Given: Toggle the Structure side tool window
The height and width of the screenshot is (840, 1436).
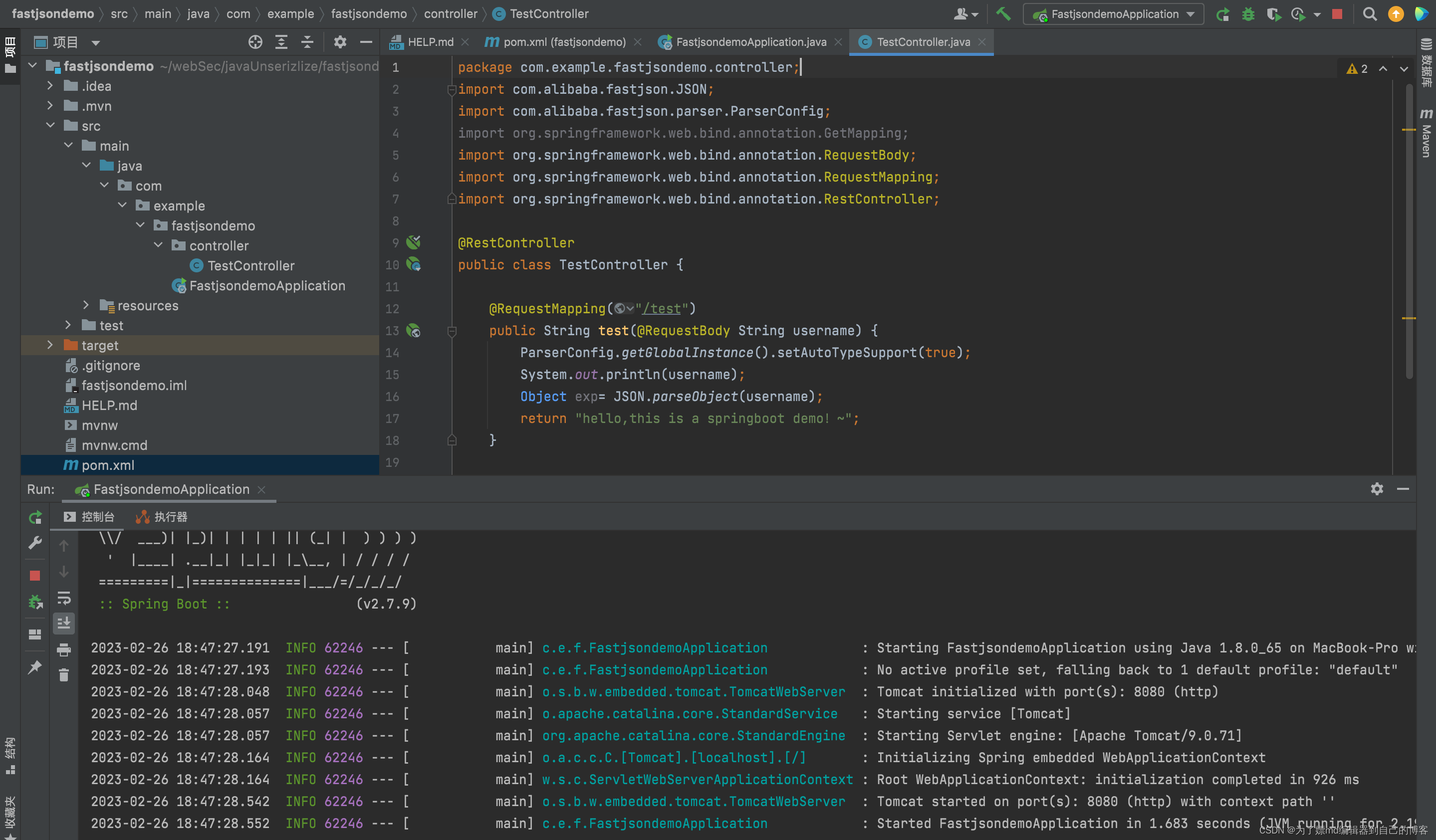Looking at the screenshot, I should [9, 756].
